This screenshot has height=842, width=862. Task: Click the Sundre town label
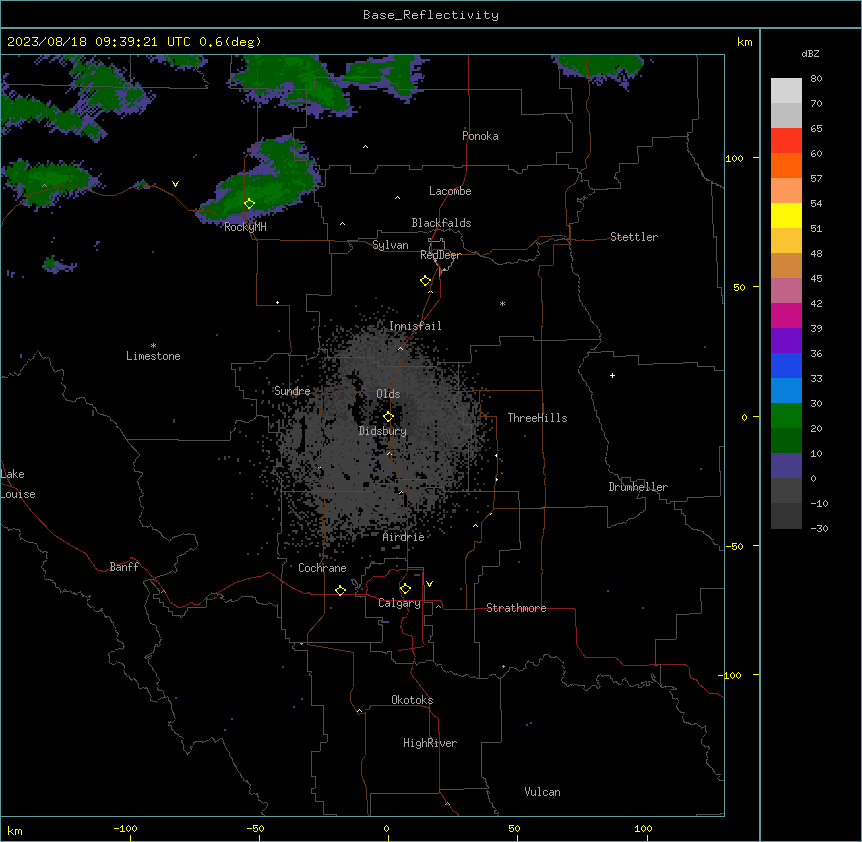pyautogui.click(x=292, y=391)
